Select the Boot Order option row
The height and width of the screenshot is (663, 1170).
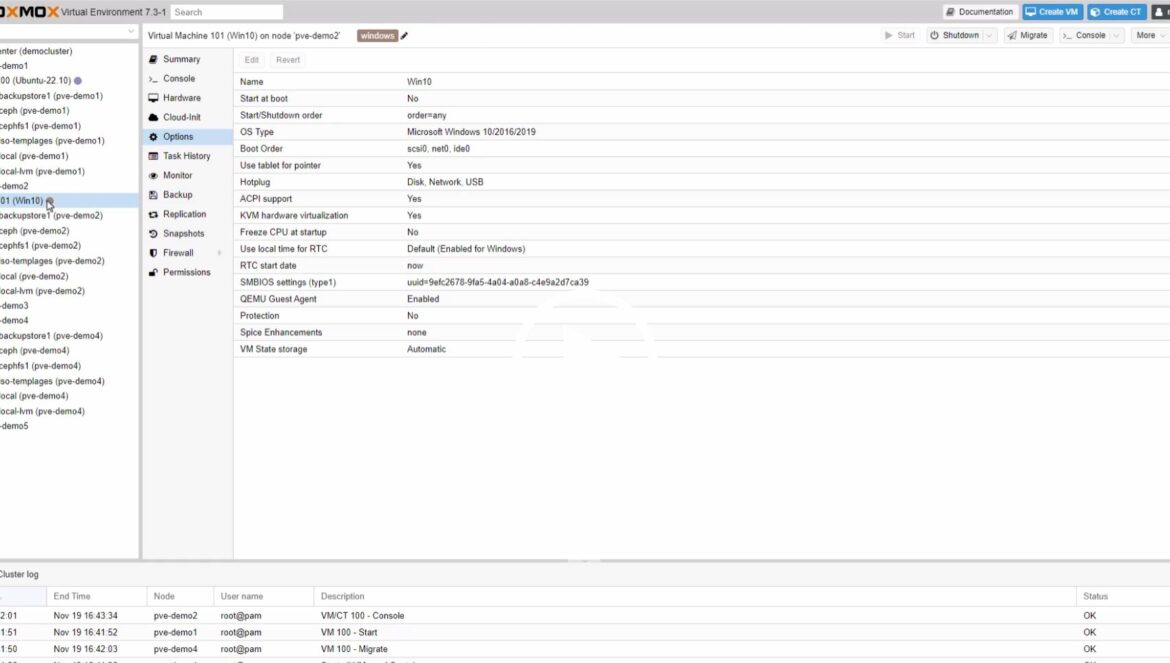click(x=701, y=148)
